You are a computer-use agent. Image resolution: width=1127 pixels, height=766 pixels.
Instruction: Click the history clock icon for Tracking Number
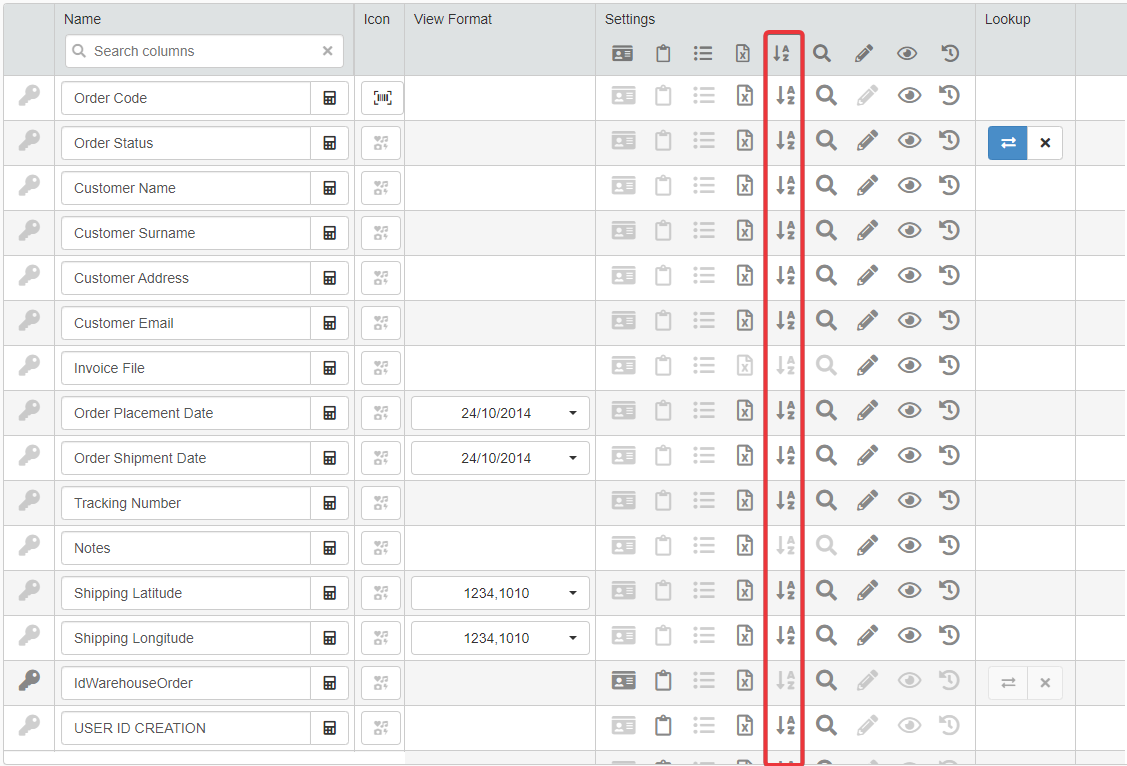949,501
